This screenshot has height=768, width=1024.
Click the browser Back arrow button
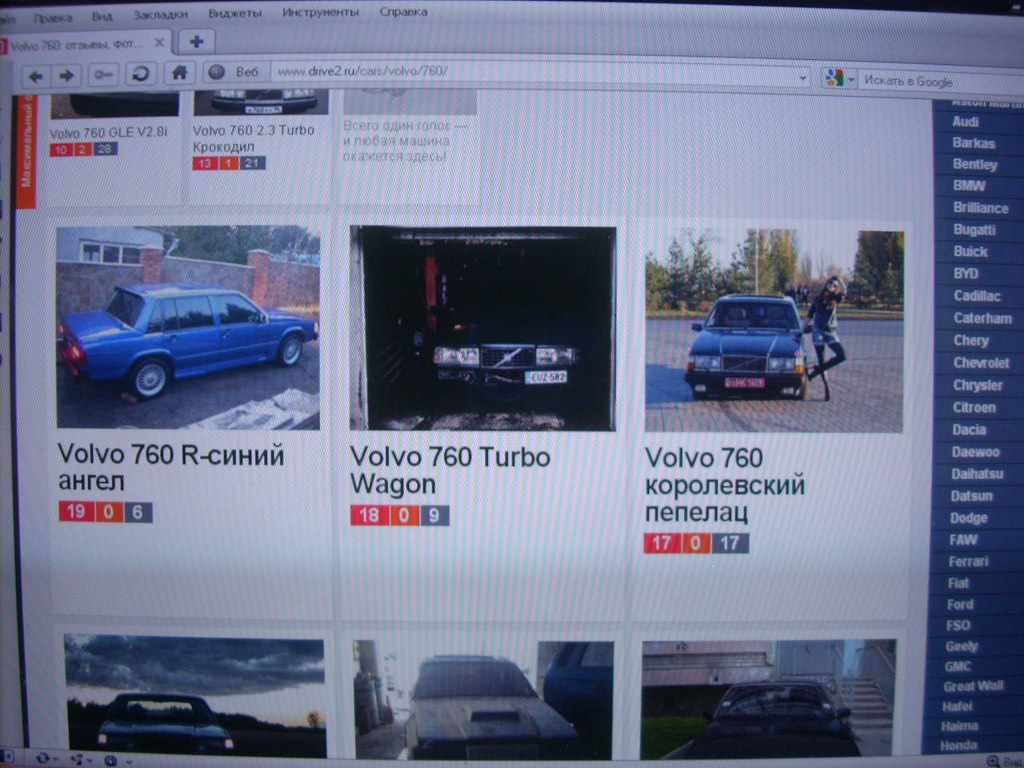(35, 75)
